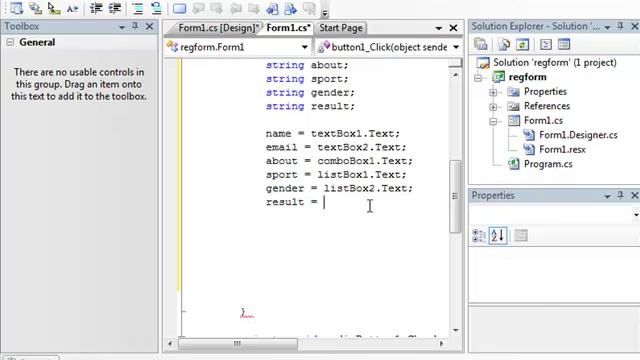Click the quick info cursor toolbar icon
Screen dimensions: 640x360
[54, 8]
